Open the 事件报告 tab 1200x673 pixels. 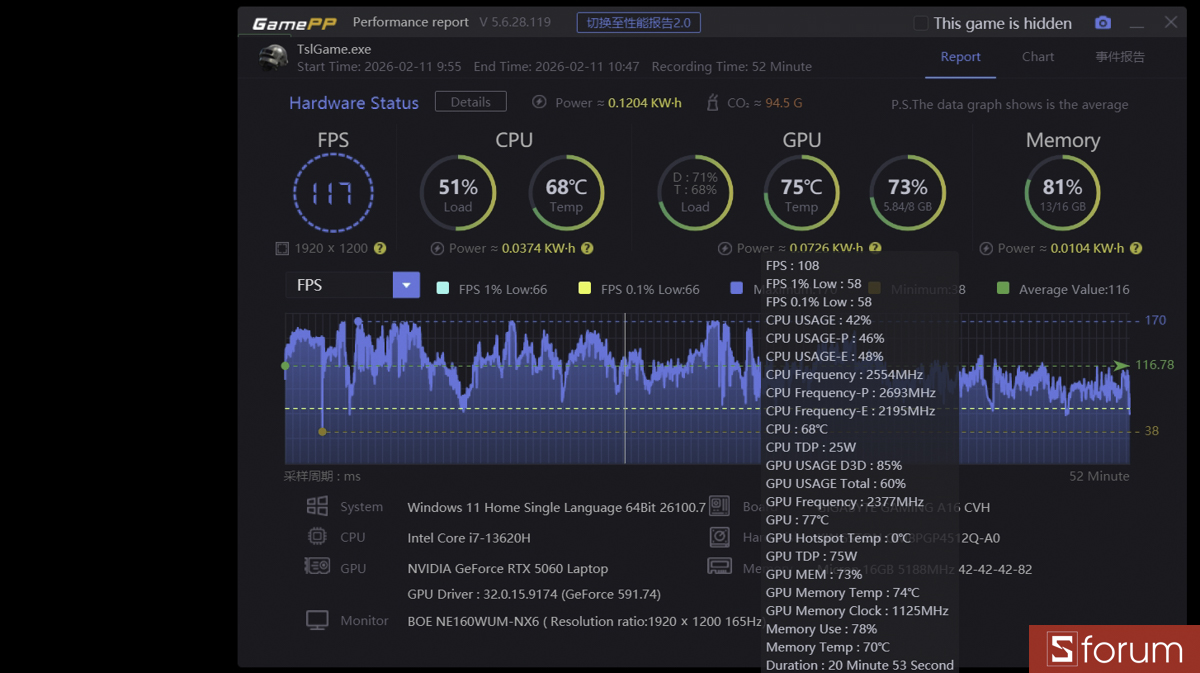pyautogui.click(x=1120, y=57)
